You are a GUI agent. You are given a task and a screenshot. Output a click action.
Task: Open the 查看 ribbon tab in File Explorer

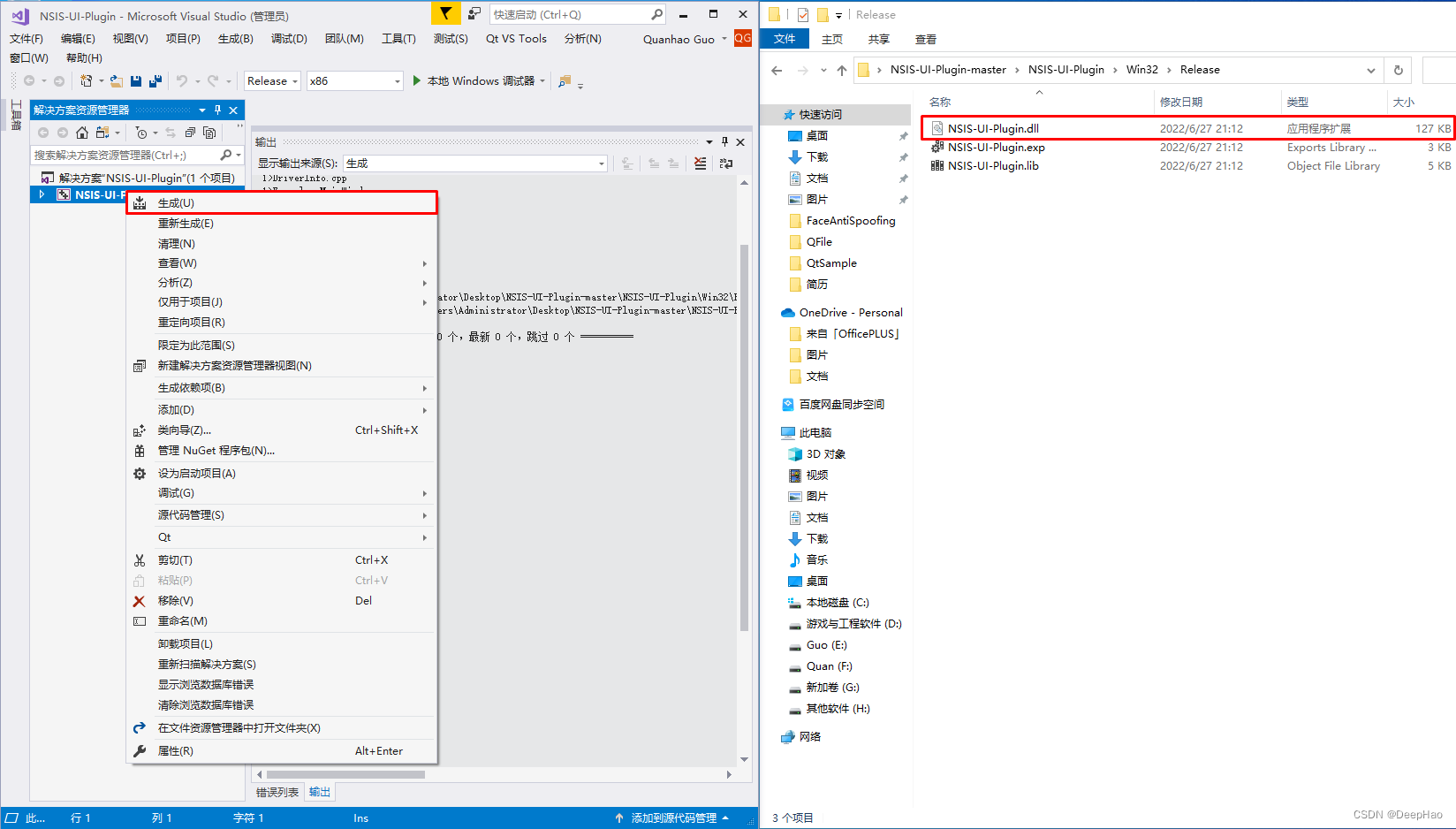click(x=926, y=39)
